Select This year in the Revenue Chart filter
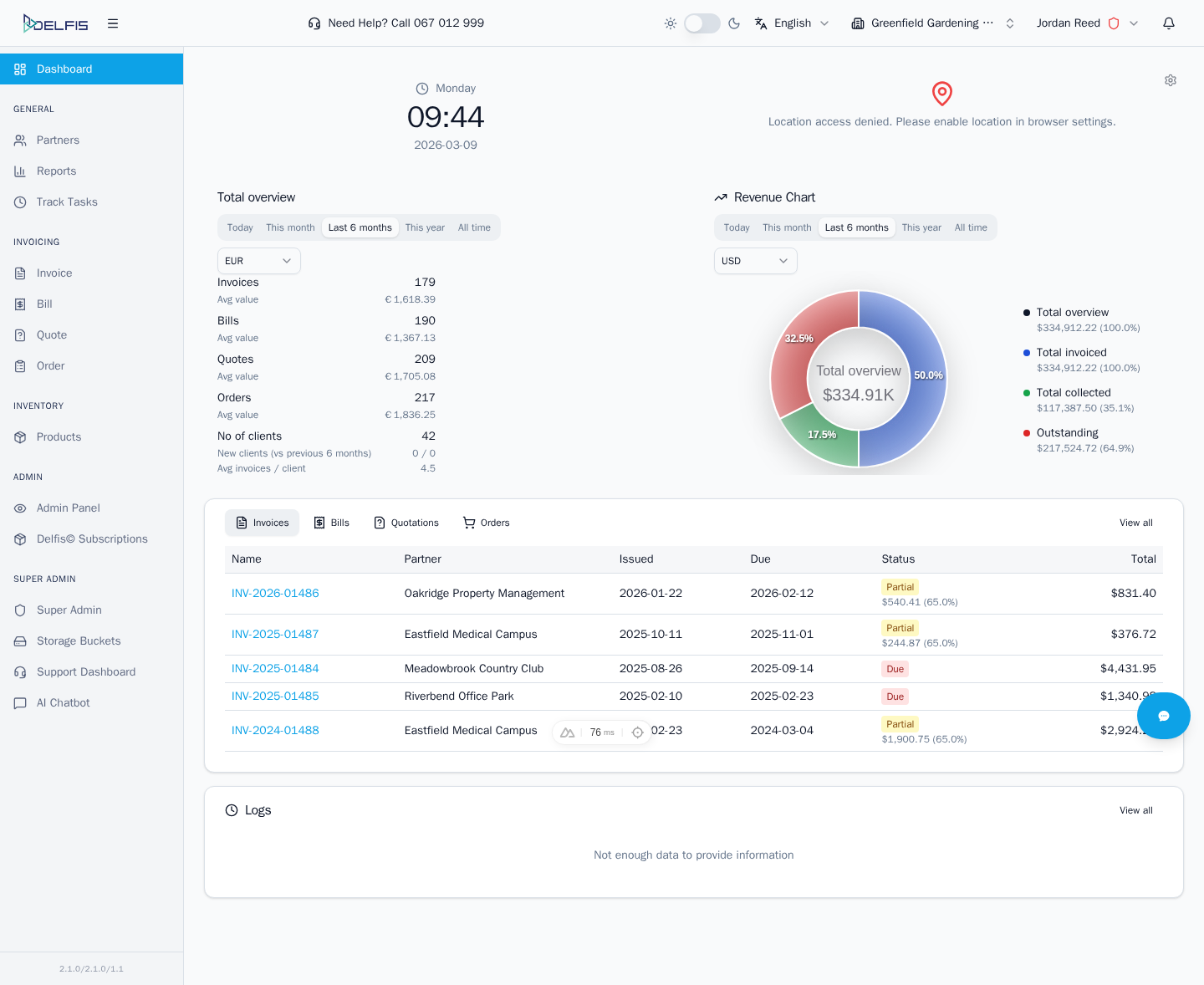1204x985 pixels. tap(921, 227)
